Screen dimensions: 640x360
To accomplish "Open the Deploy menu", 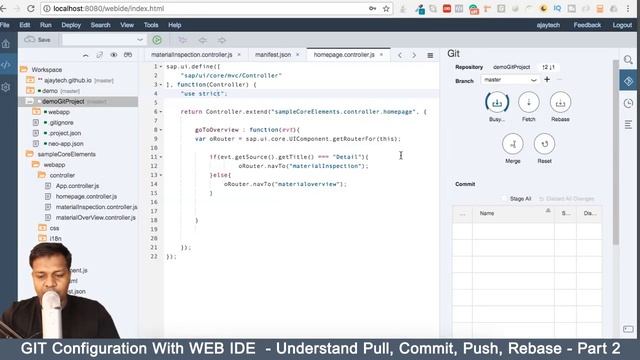I will click(x=71, y=25).
